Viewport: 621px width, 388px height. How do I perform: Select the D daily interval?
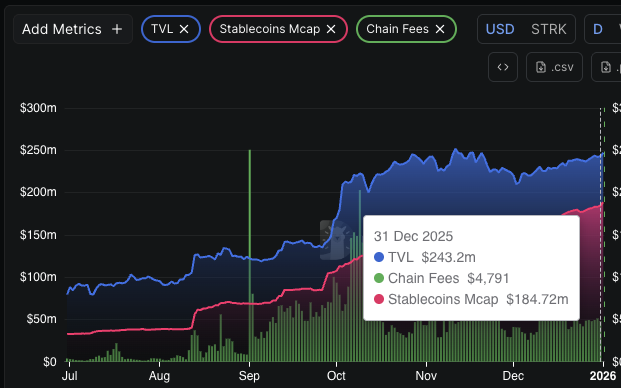point(598,29)
